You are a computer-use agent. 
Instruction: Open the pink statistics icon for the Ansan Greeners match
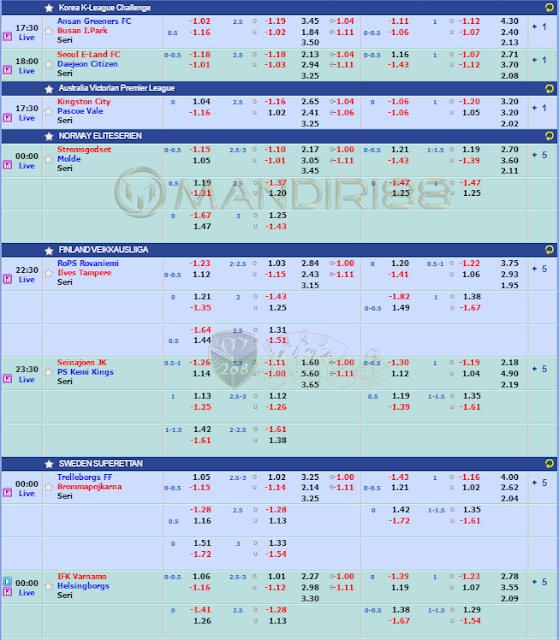click(x=7, y=37)
